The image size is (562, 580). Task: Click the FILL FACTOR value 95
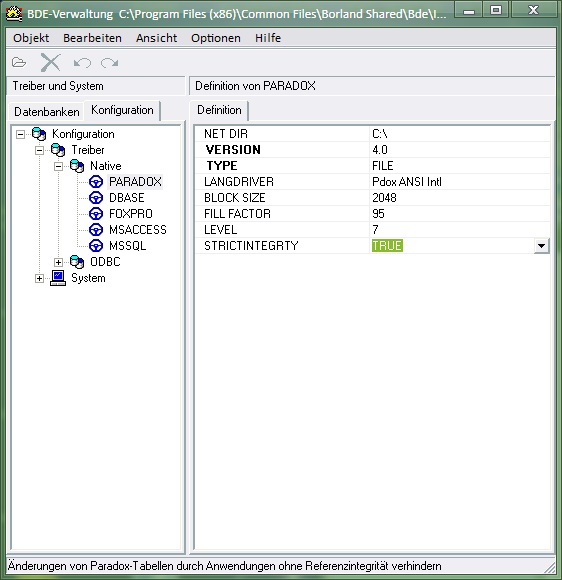[378, 214]
